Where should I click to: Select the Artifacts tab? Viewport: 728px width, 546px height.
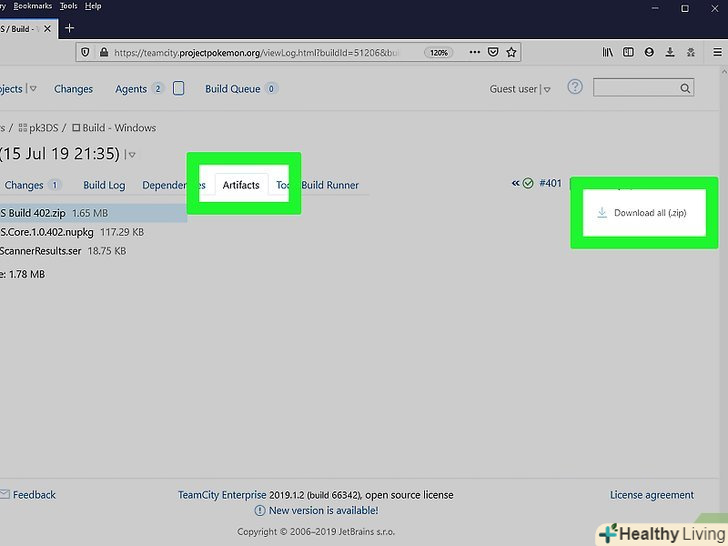(241, 185)
